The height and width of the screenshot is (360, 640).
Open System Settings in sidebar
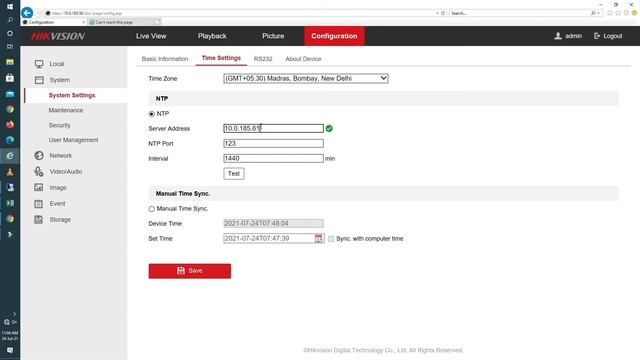pos(72,95)
